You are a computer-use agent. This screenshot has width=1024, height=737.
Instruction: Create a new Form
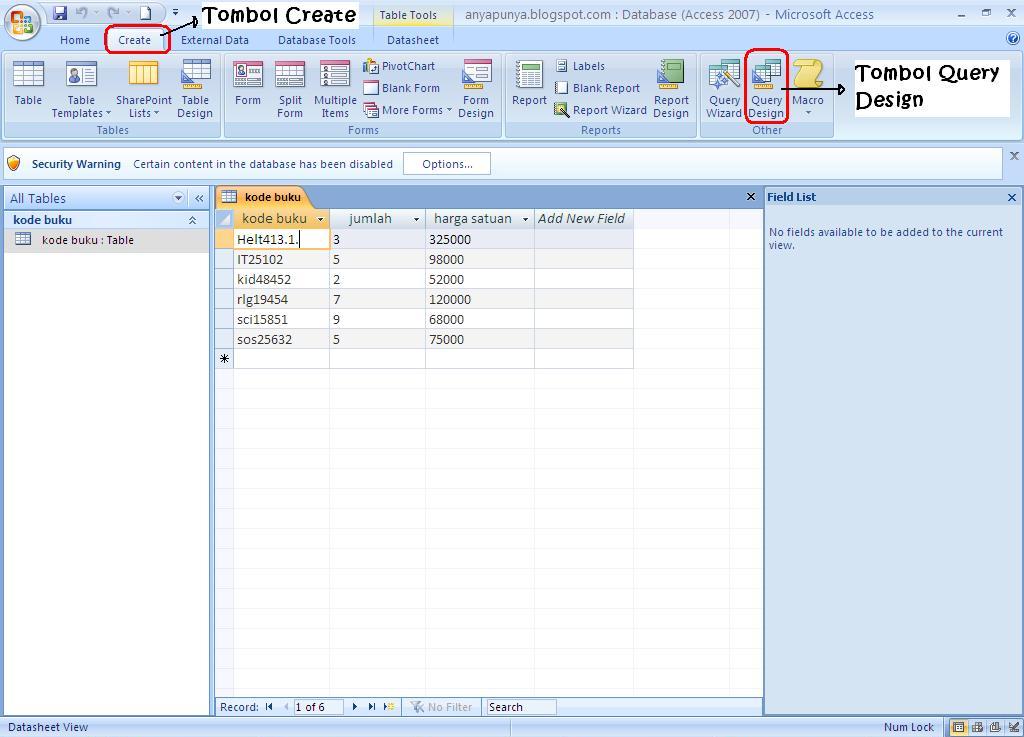click(248, 83)
